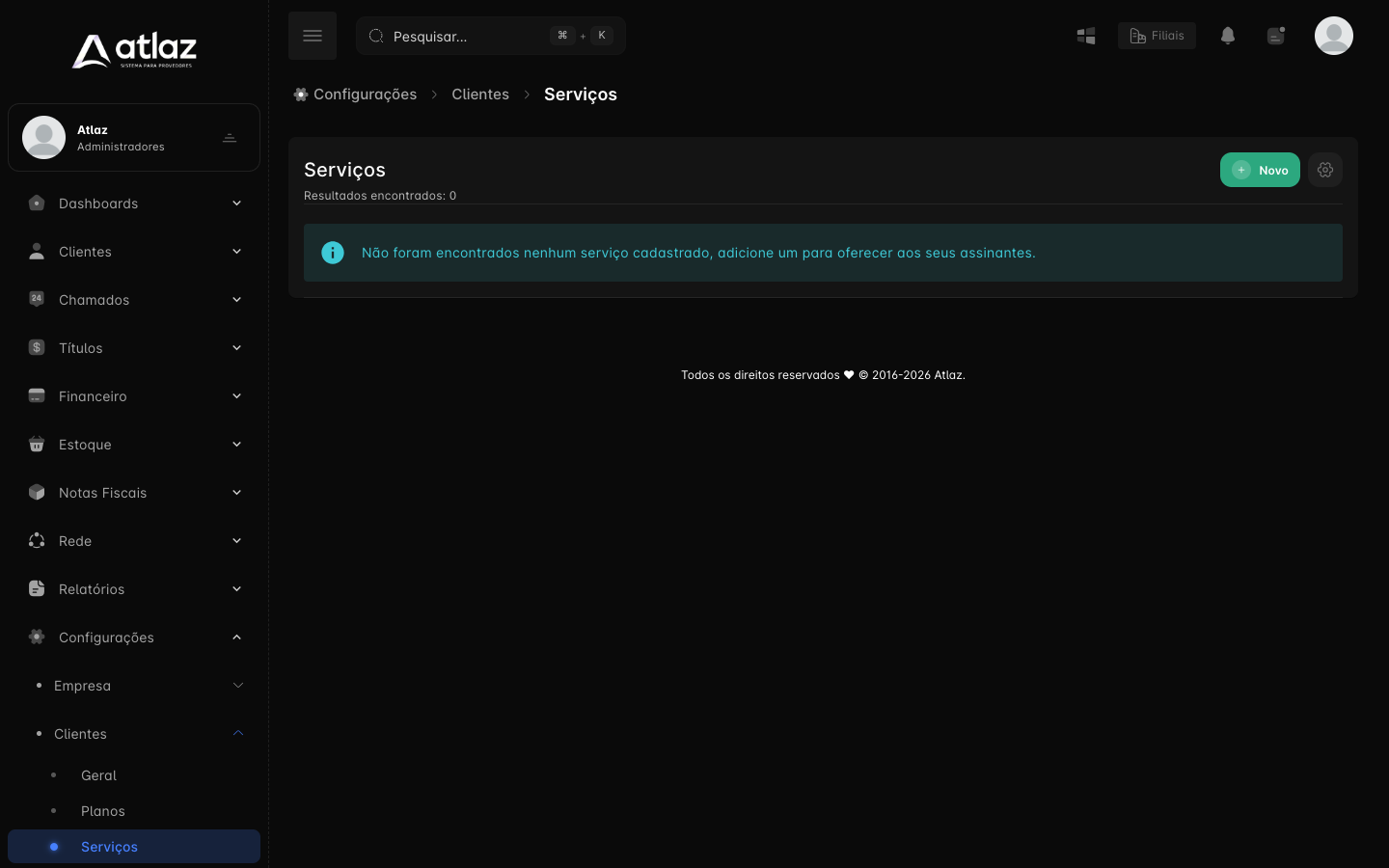This screenshot has width=1389, height=868.
Task: Click the Notas Fiscais cube icon
Action: tap(37, 492)
